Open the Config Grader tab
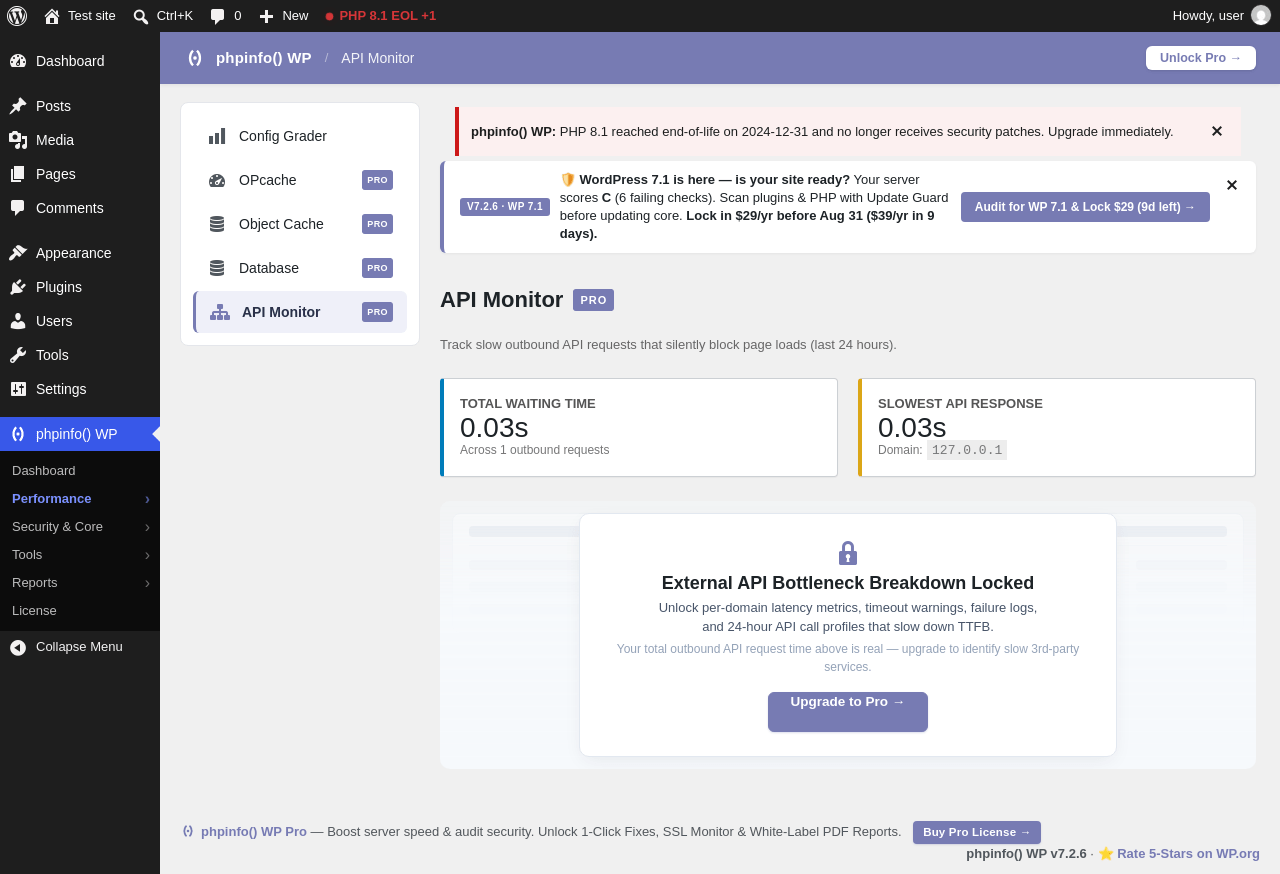This screenshot has width=1280, height=874. click(x=300, y=136)
